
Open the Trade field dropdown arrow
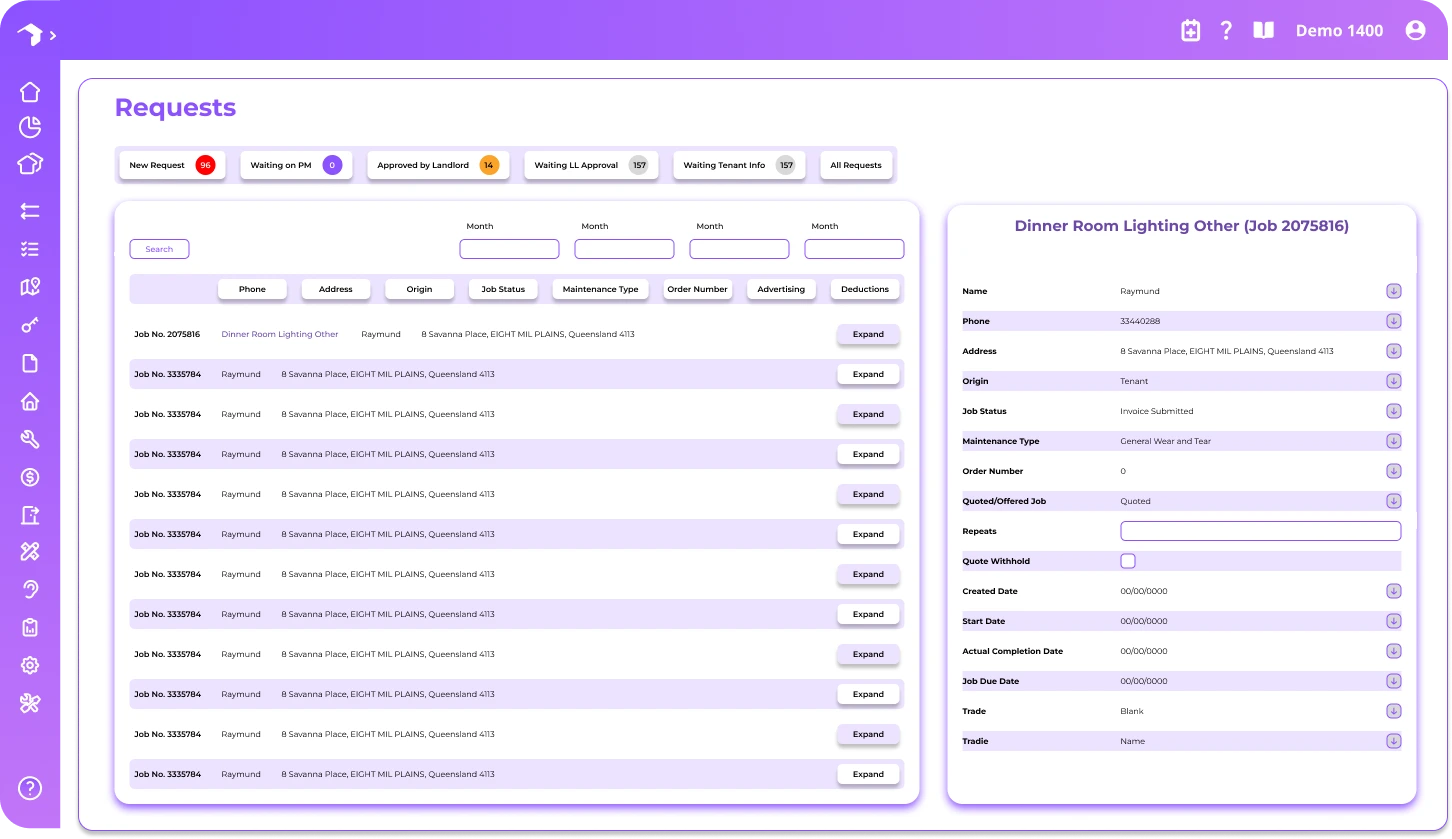pos(1393,711)
